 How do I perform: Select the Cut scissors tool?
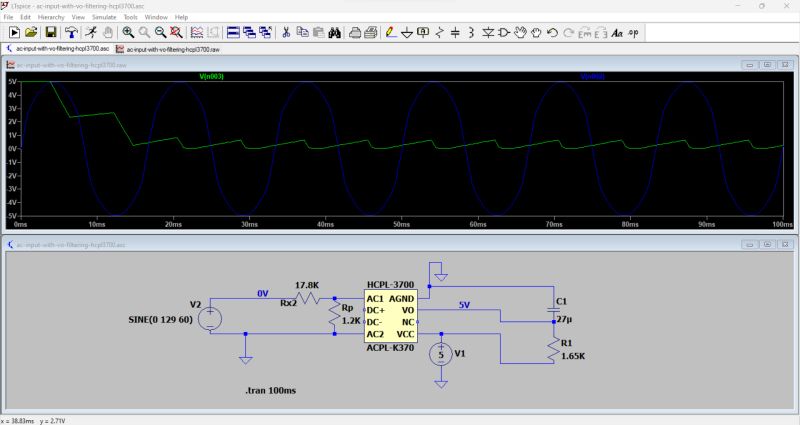pyautogui.click(x=286, y=33)
